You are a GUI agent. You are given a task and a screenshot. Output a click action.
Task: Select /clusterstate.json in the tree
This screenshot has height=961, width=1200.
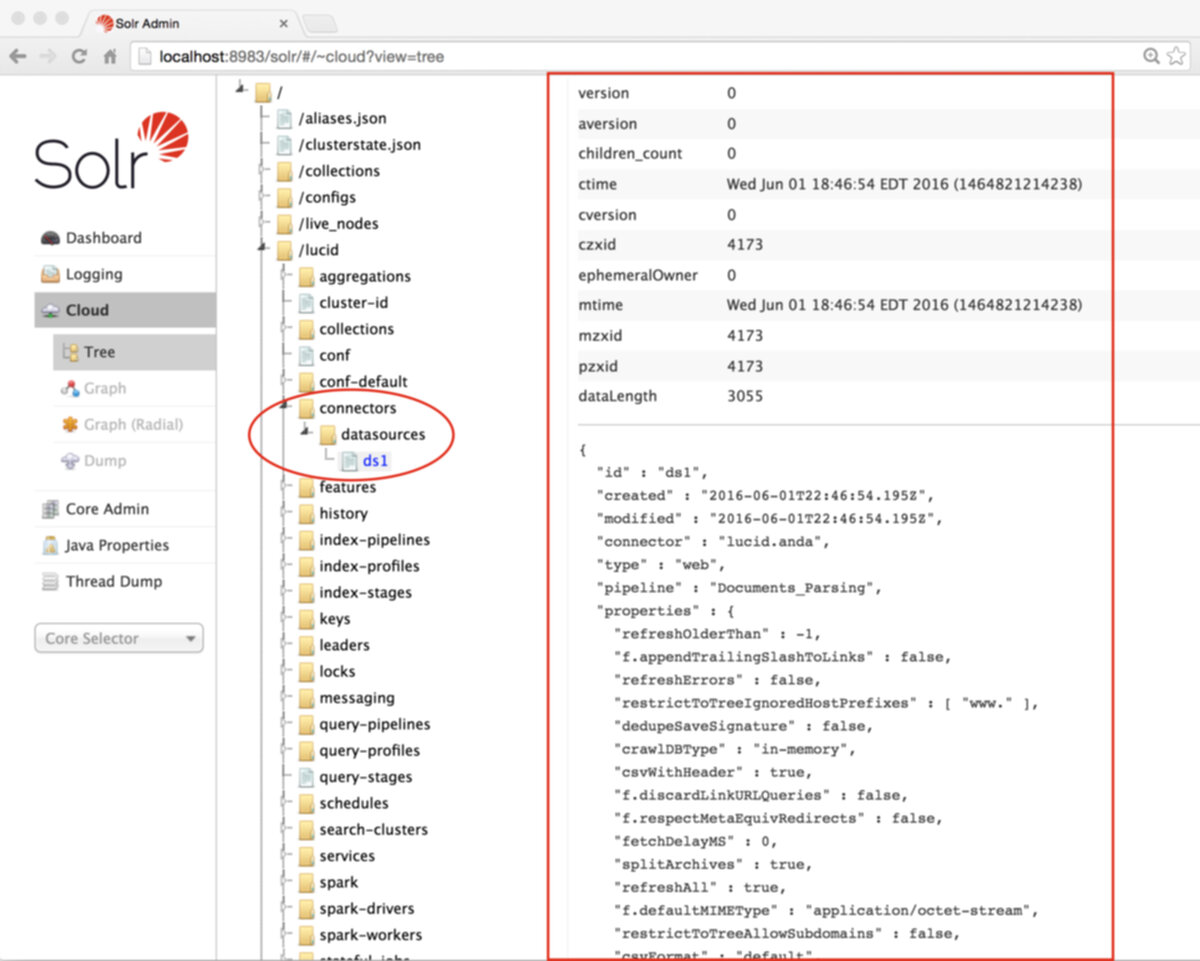[359, 144]
